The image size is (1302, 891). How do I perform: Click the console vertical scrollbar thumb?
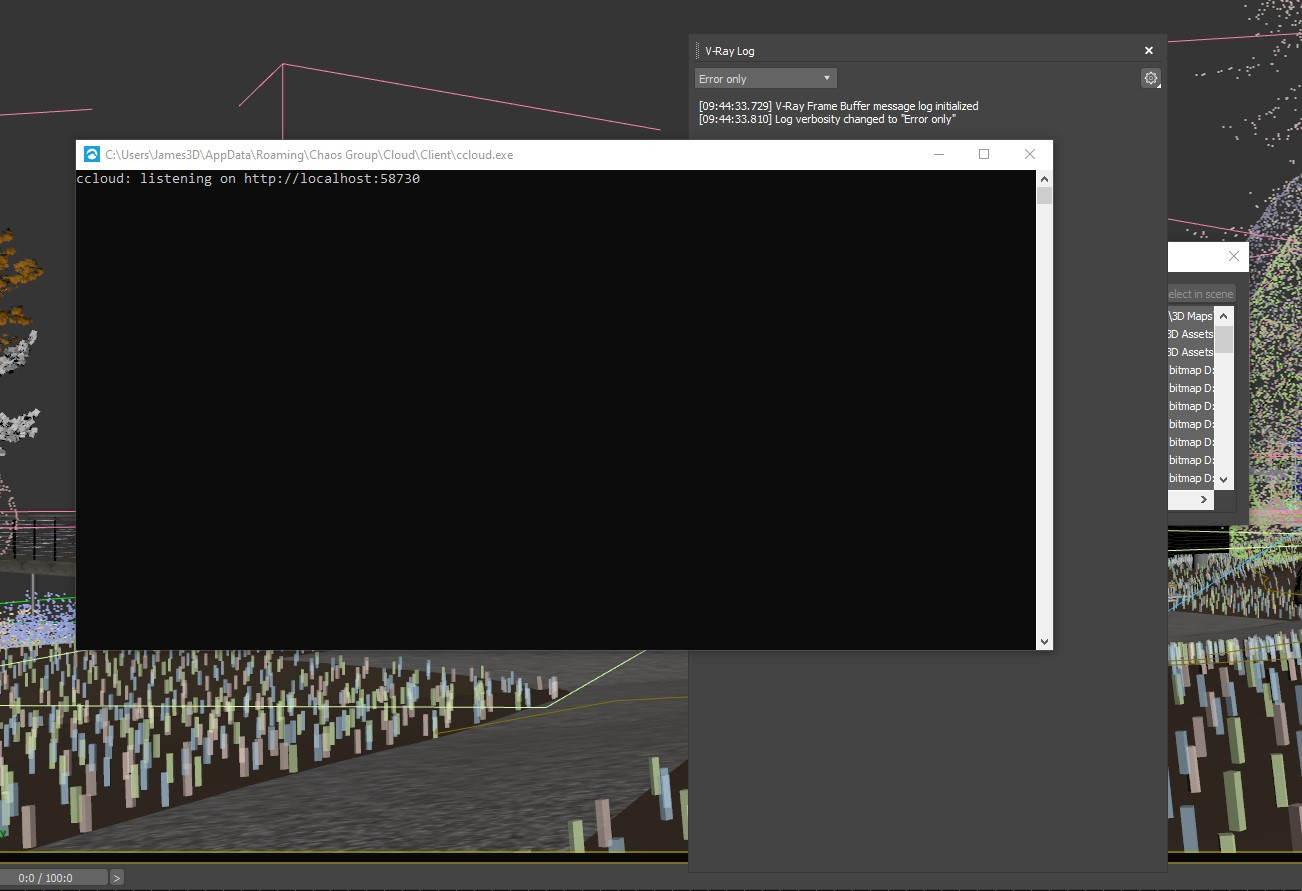click(1044, 196)
